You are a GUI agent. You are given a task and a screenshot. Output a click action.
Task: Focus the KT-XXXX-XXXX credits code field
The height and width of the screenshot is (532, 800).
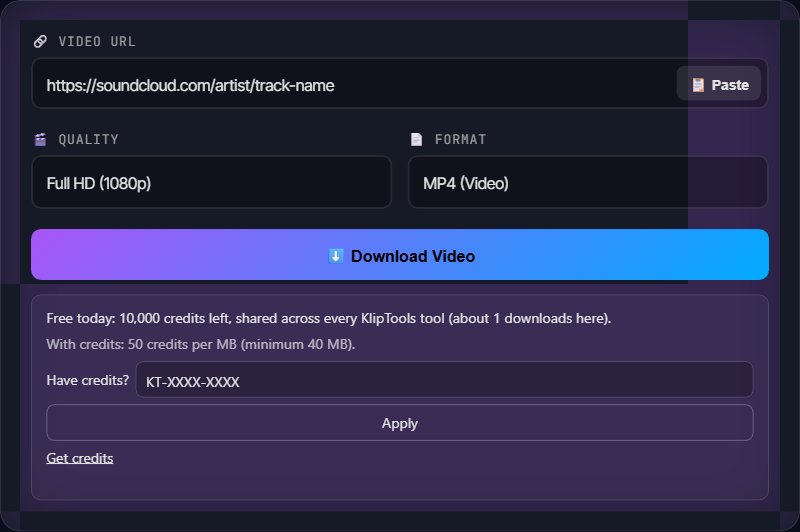click(444, 380)
